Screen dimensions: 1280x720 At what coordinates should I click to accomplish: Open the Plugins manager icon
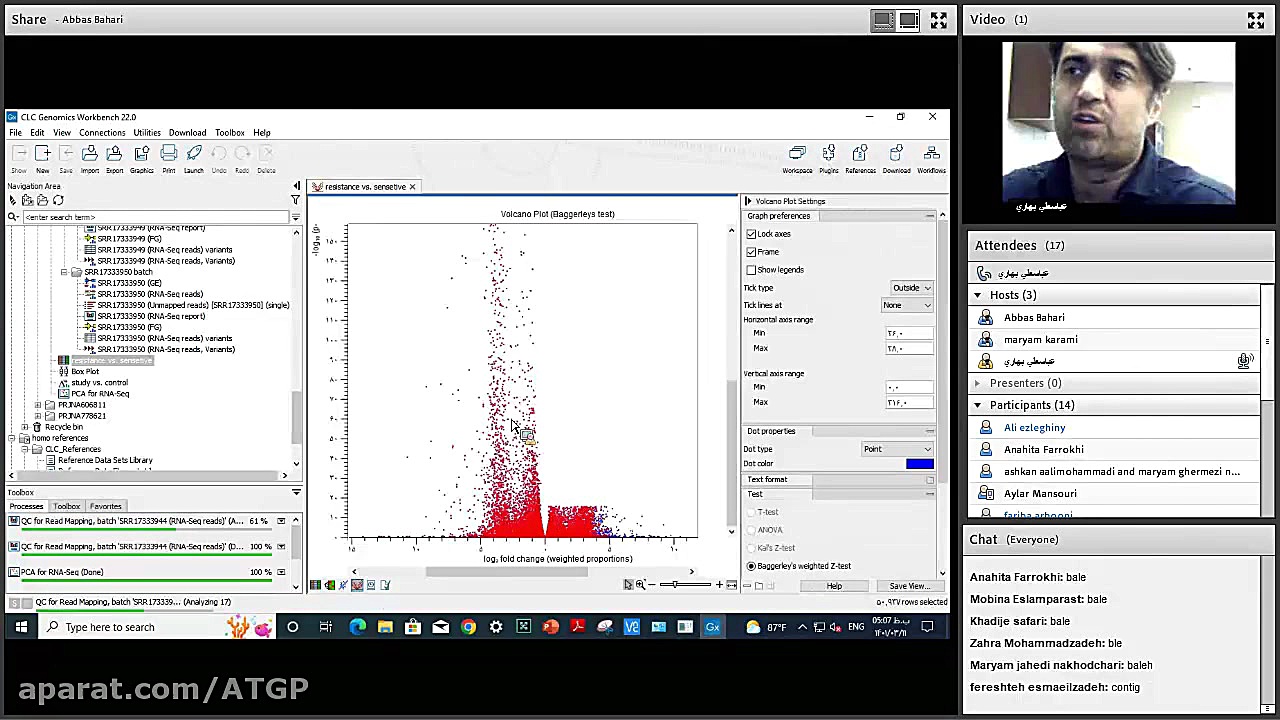click(828, 155)
